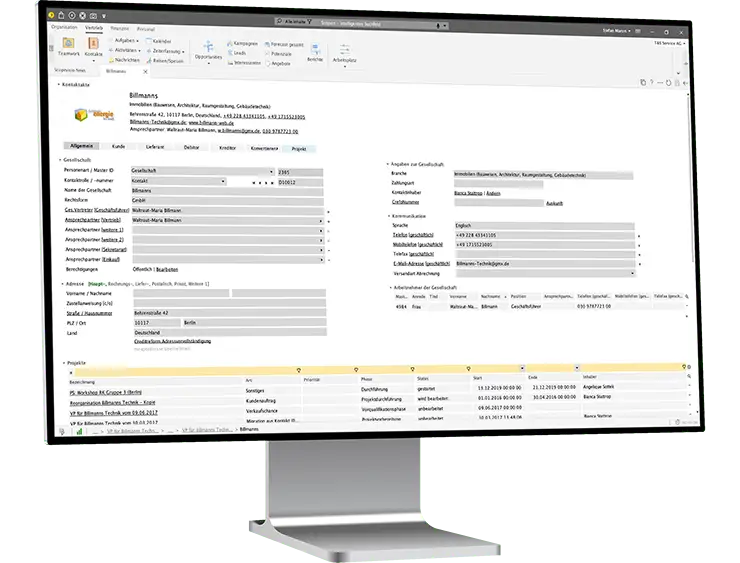Click the Creditreform Adressenvollständigung link

coord(173,341)
